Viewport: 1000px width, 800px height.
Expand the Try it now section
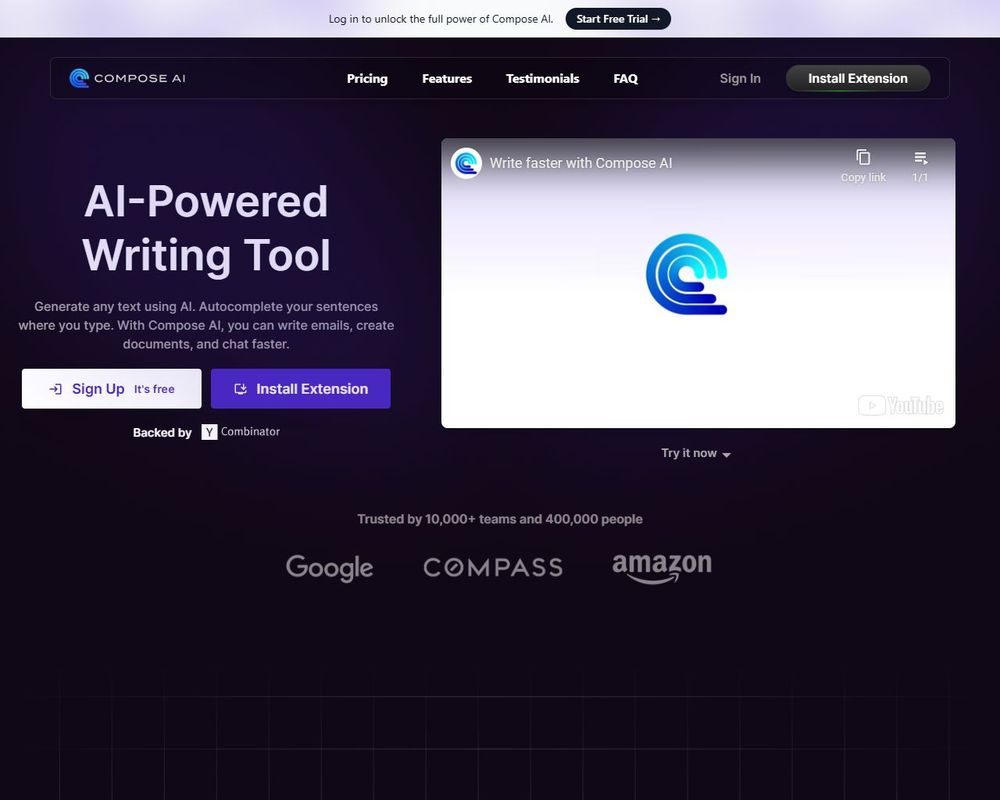point(696,453)
